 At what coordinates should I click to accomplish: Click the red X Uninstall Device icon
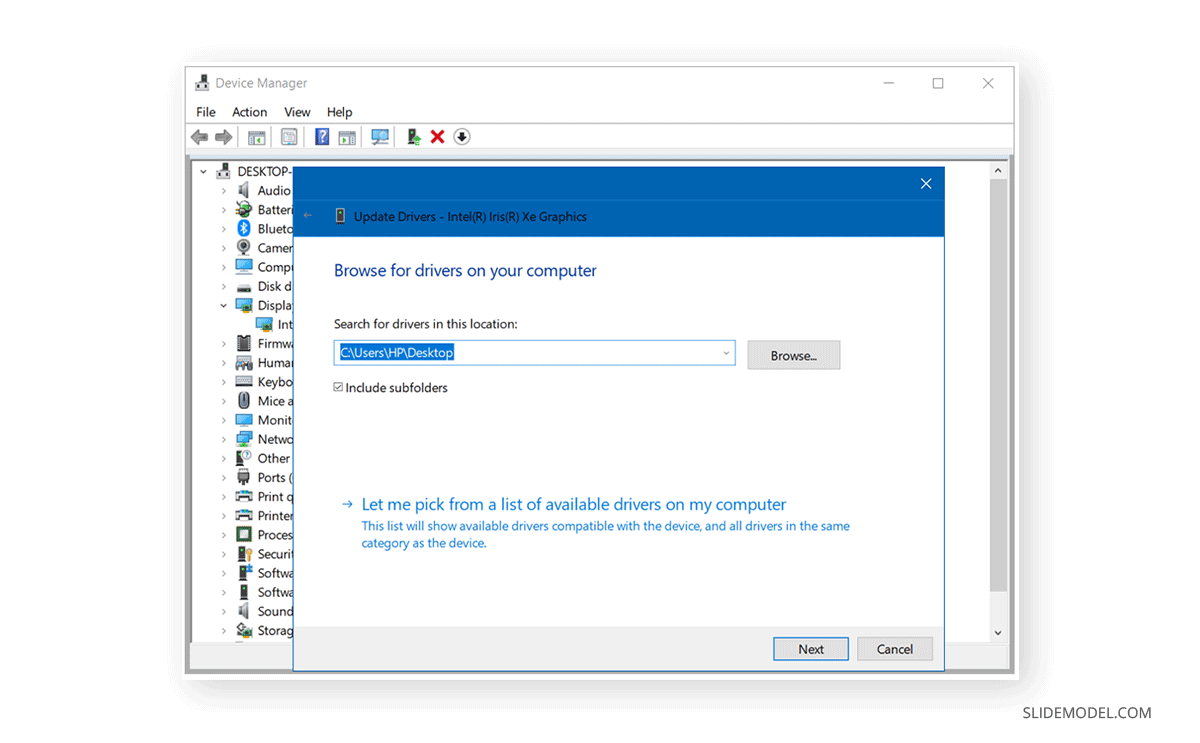click(x=437, y=136)
